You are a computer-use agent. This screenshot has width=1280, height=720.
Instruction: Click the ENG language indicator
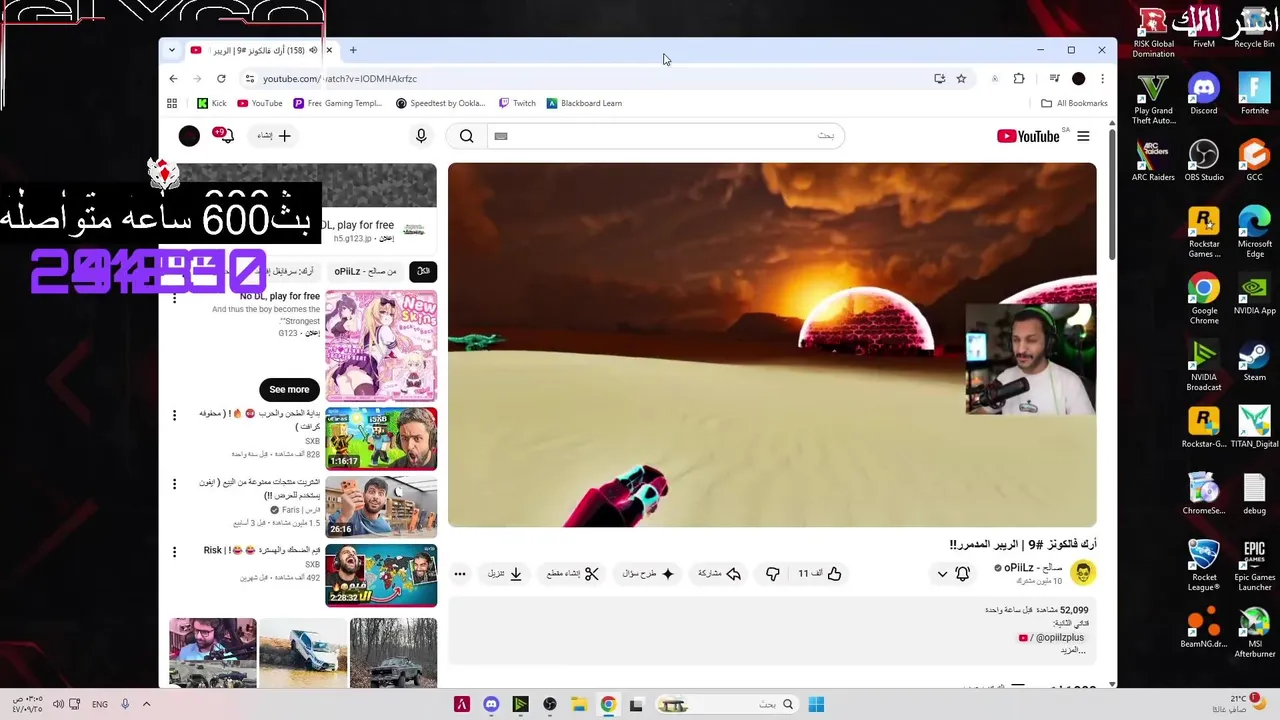point(100,704)
